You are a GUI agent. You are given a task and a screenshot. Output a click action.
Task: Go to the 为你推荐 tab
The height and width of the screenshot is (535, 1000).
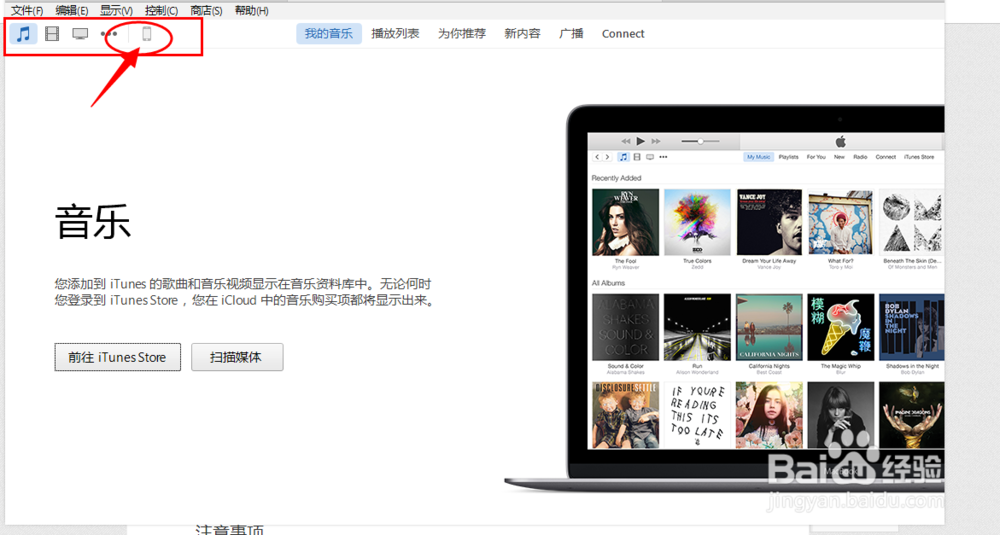462,34
